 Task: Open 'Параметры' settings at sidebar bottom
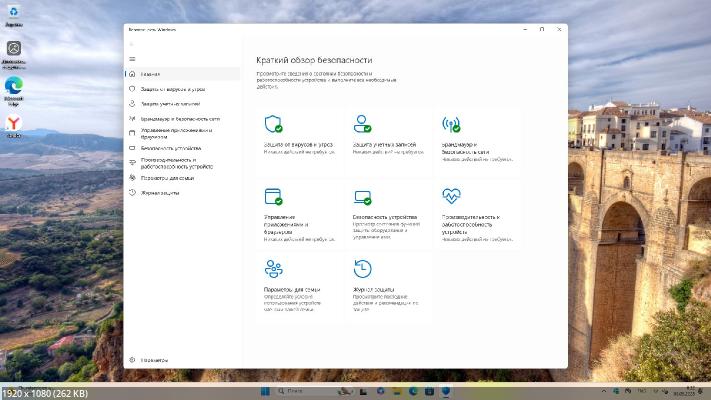pos(154,360)
